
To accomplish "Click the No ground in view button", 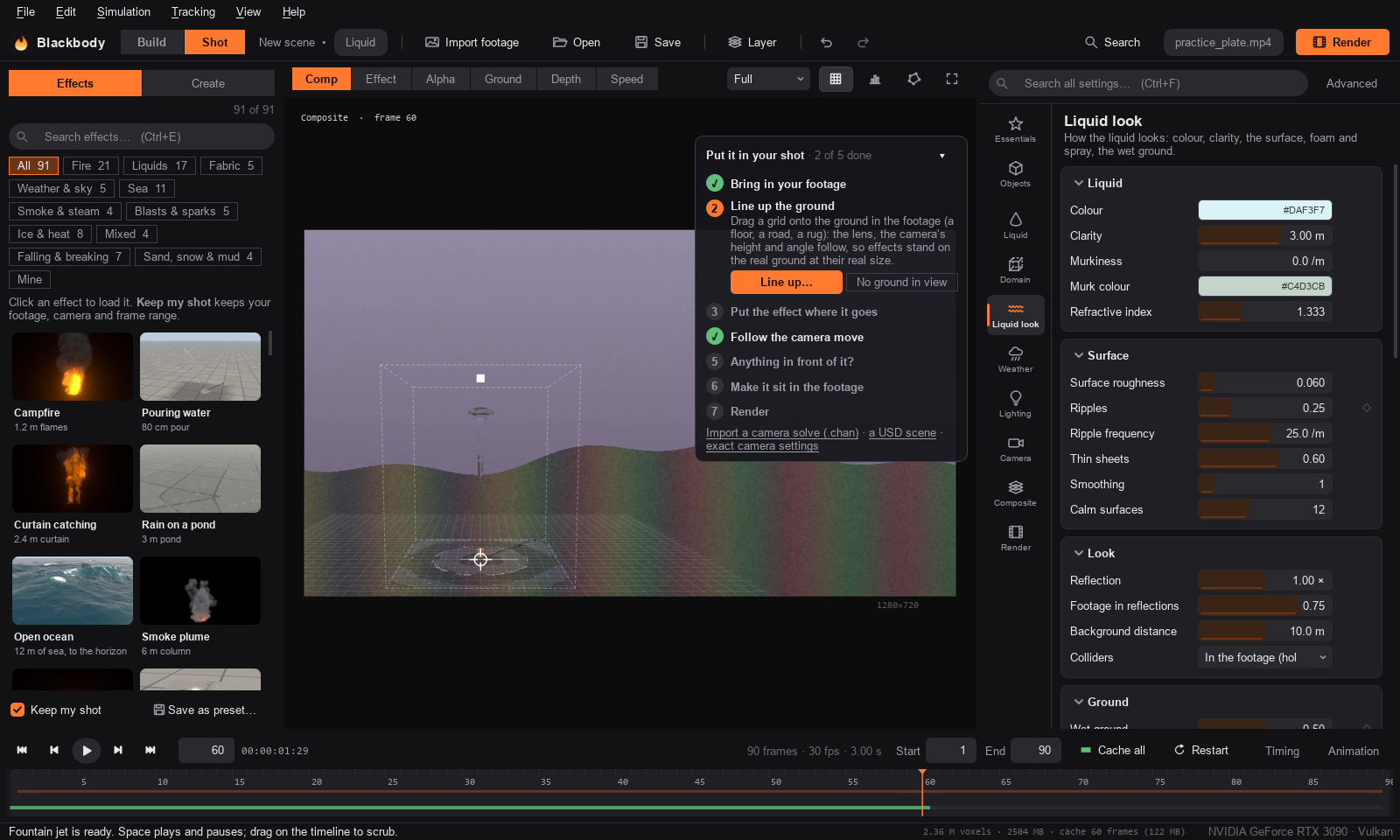I will 901,282.
